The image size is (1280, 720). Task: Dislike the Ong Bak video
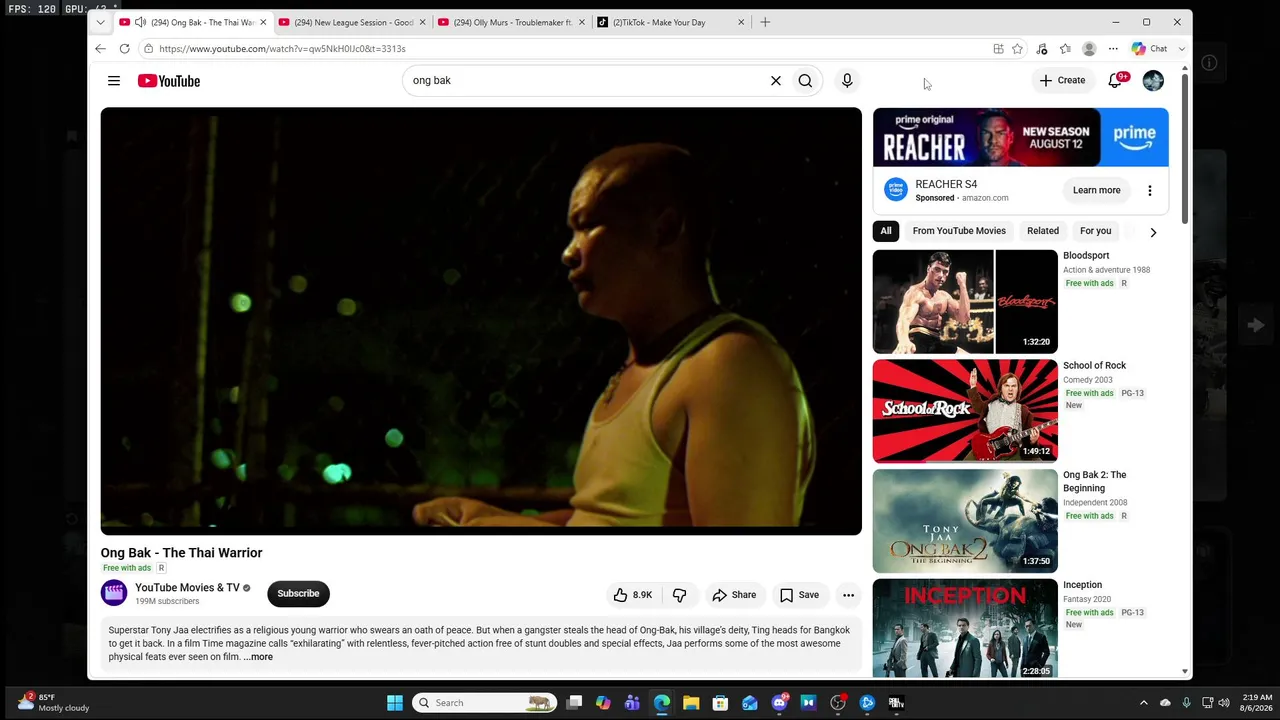[x=679, y=595]
